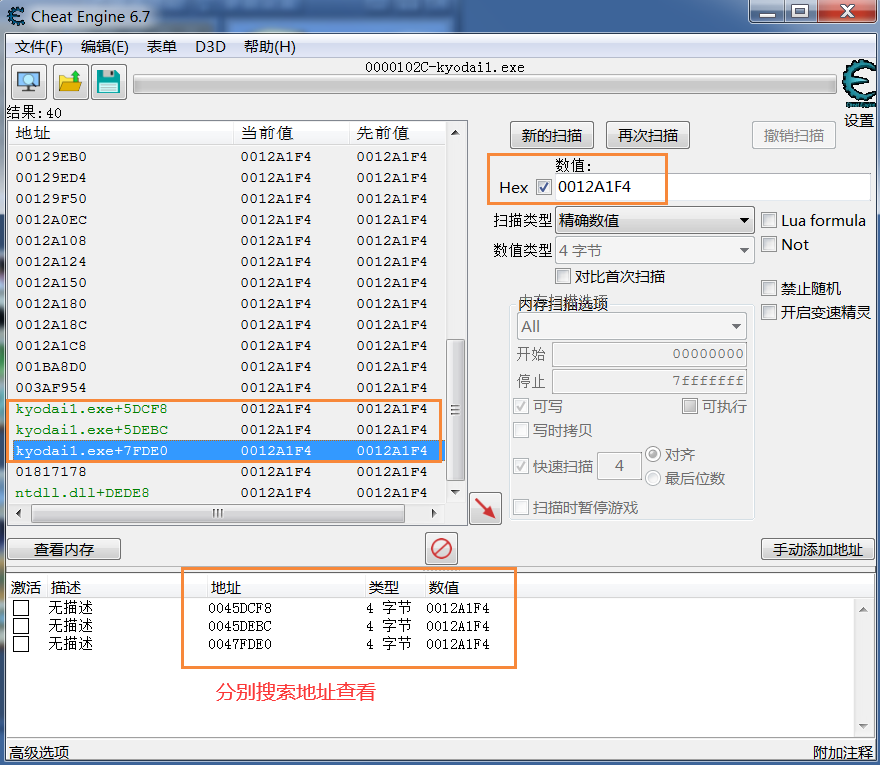The height and width of the screenshot is (765, 880).
Task: Click the results list horizontal scrollbar thumb
Action: pyautogui.click(x=218, y=513)
